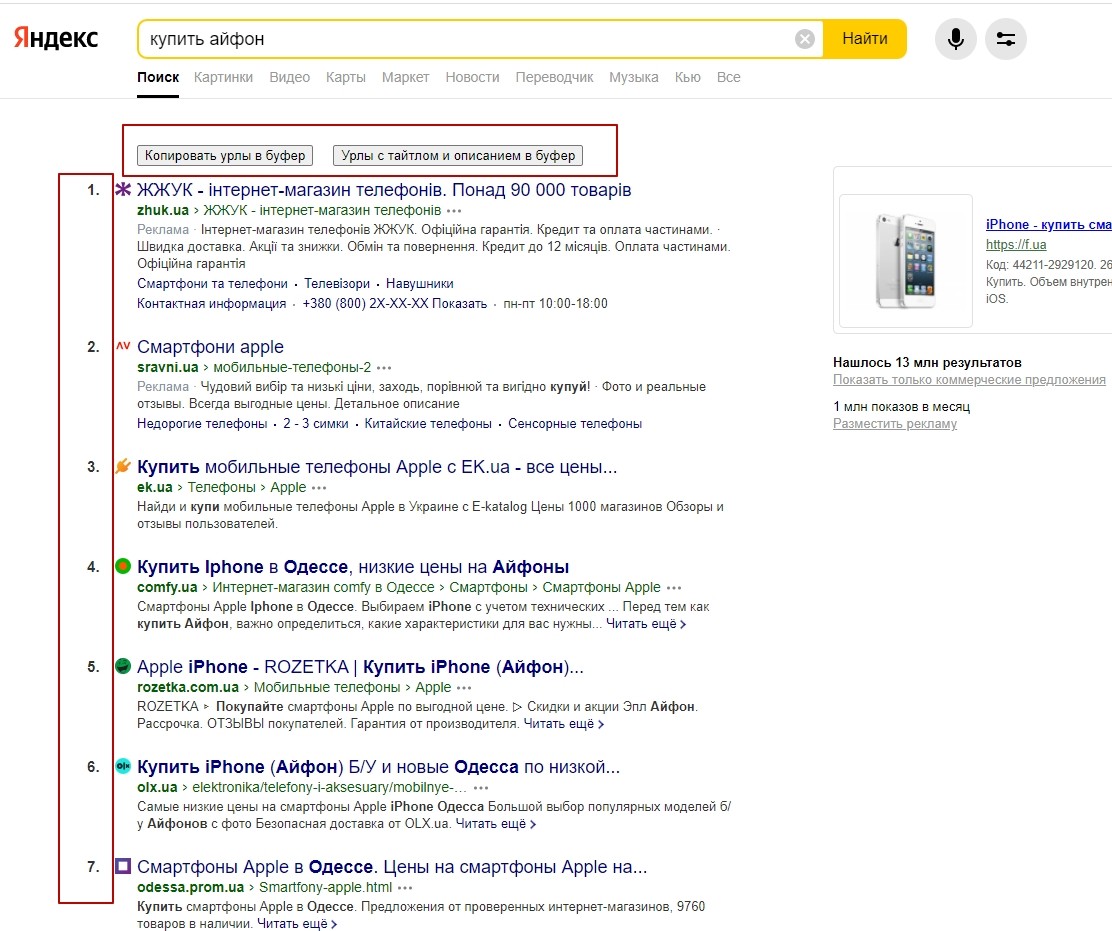The height and width of the screenshot is (931, 1112).
Task: Open the ЖЖУК інтернет-магазин телефонів result title
Action: (x=384, y=190)
